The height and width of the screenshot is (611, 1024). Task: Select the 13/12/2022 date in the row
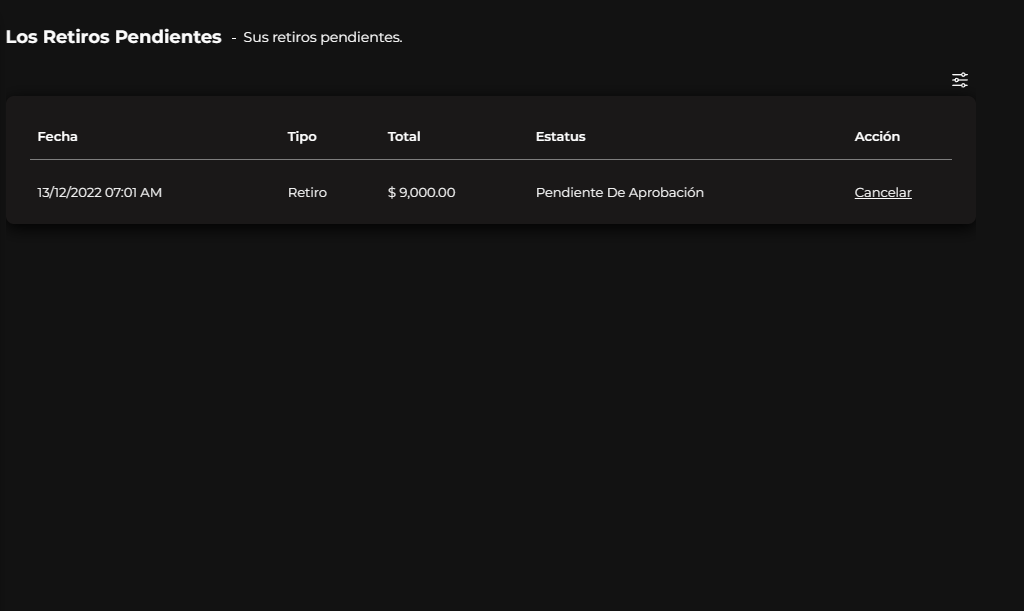[x=69, y=193]
